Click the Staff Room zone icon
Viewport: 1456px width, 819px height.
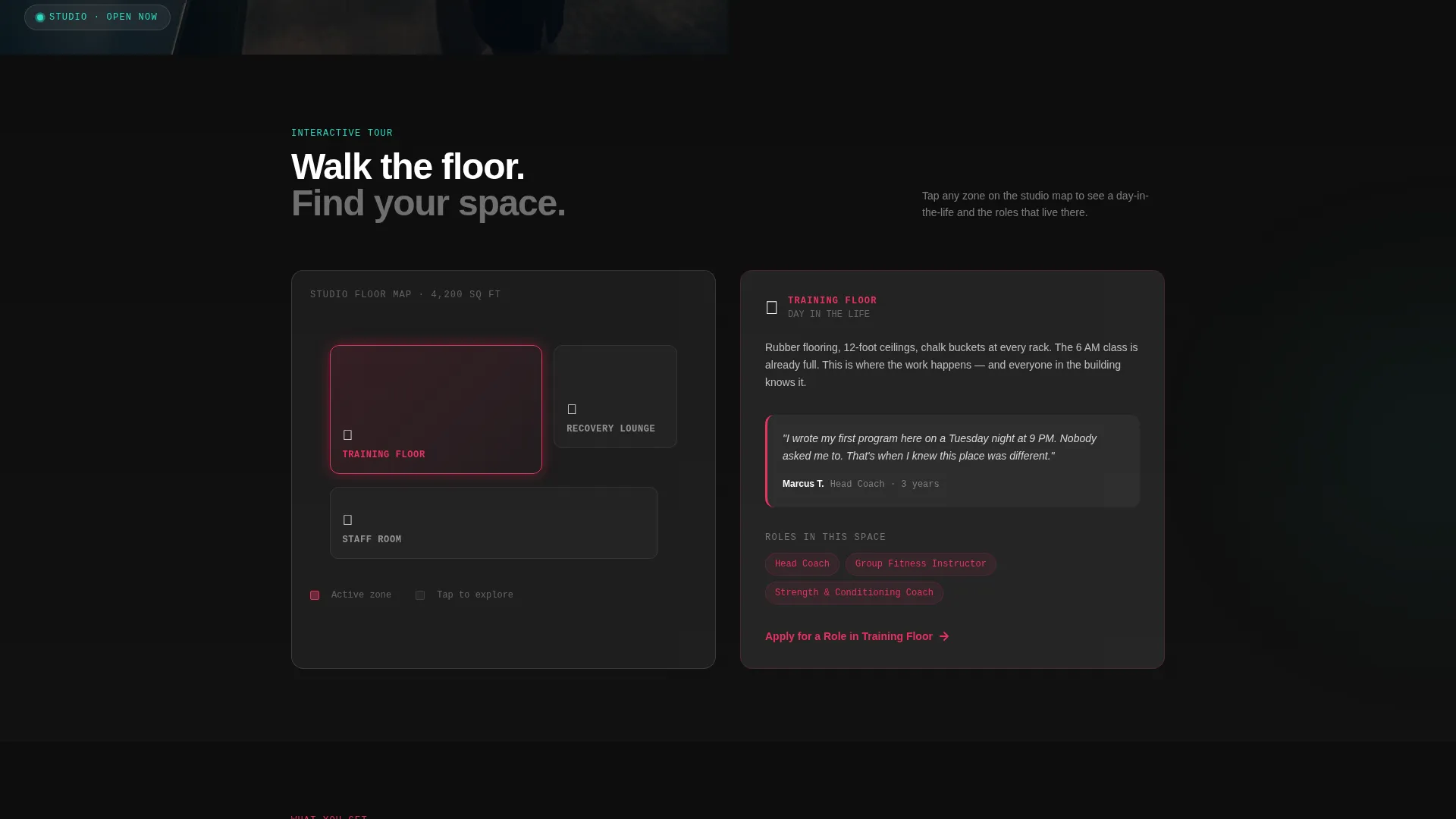[347, 520]
